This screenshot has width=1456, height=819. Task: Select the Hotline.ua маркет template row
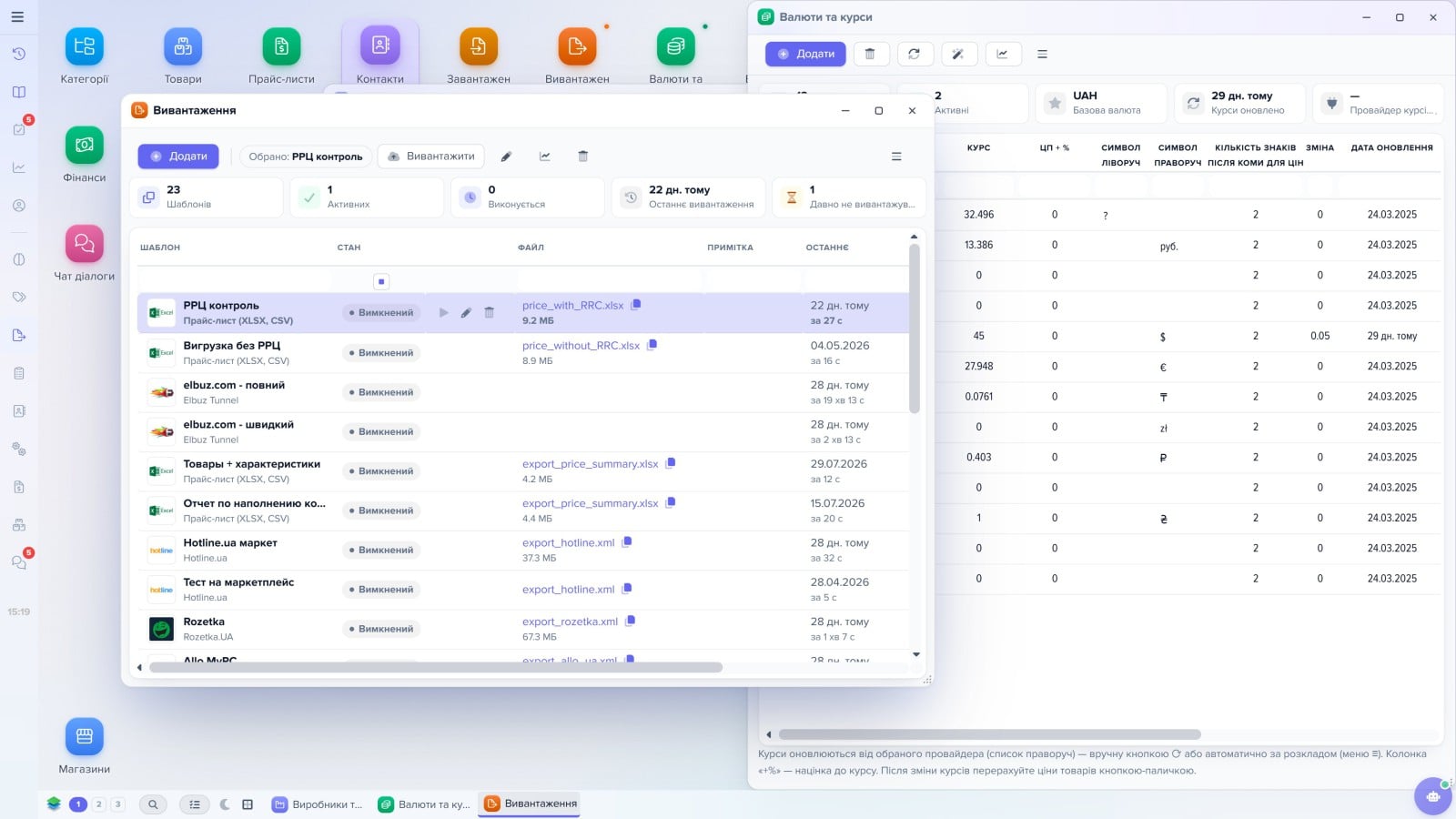coord(523,551)
